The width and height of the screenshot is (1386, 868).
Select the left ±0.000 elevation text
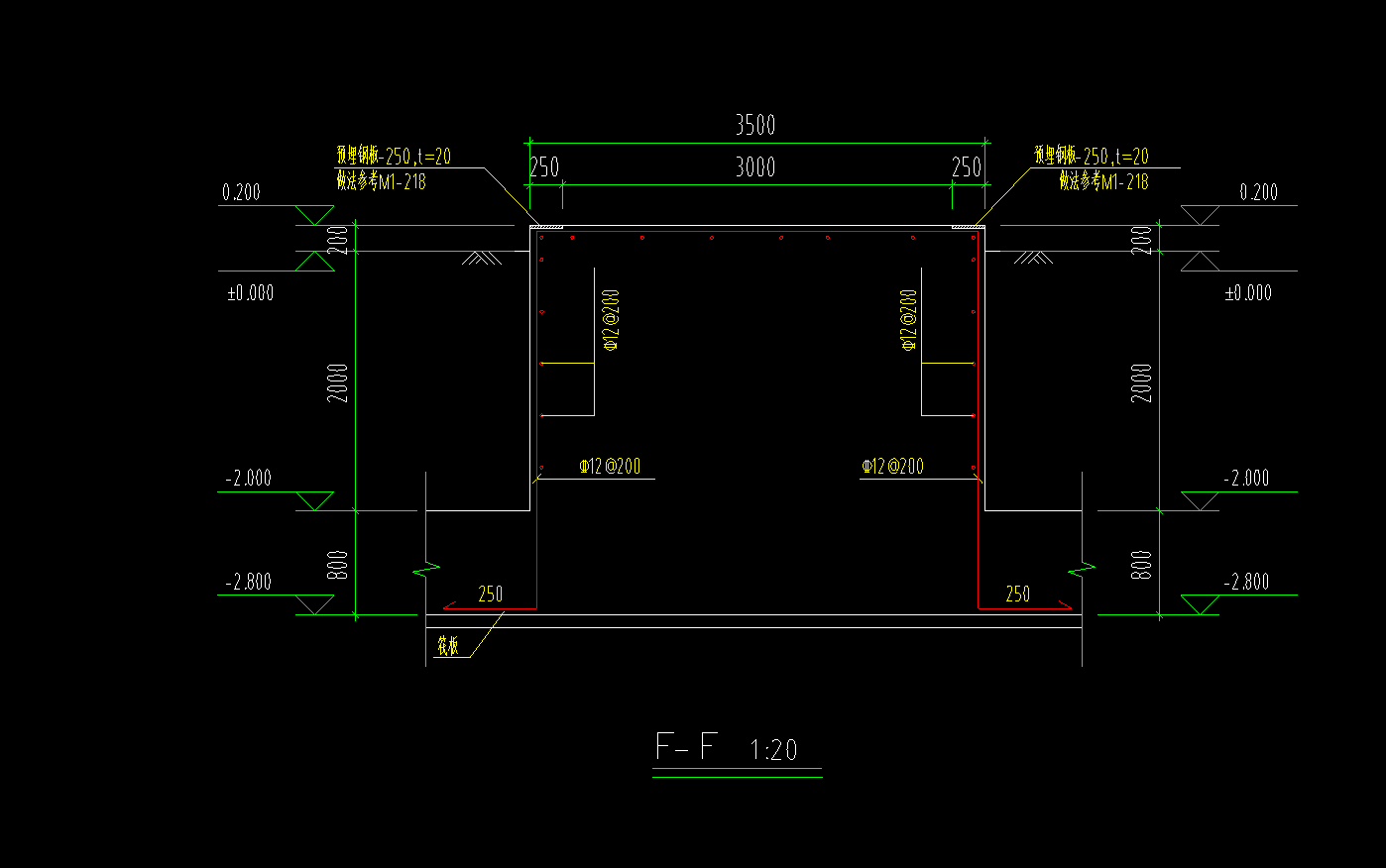point(250,292)
